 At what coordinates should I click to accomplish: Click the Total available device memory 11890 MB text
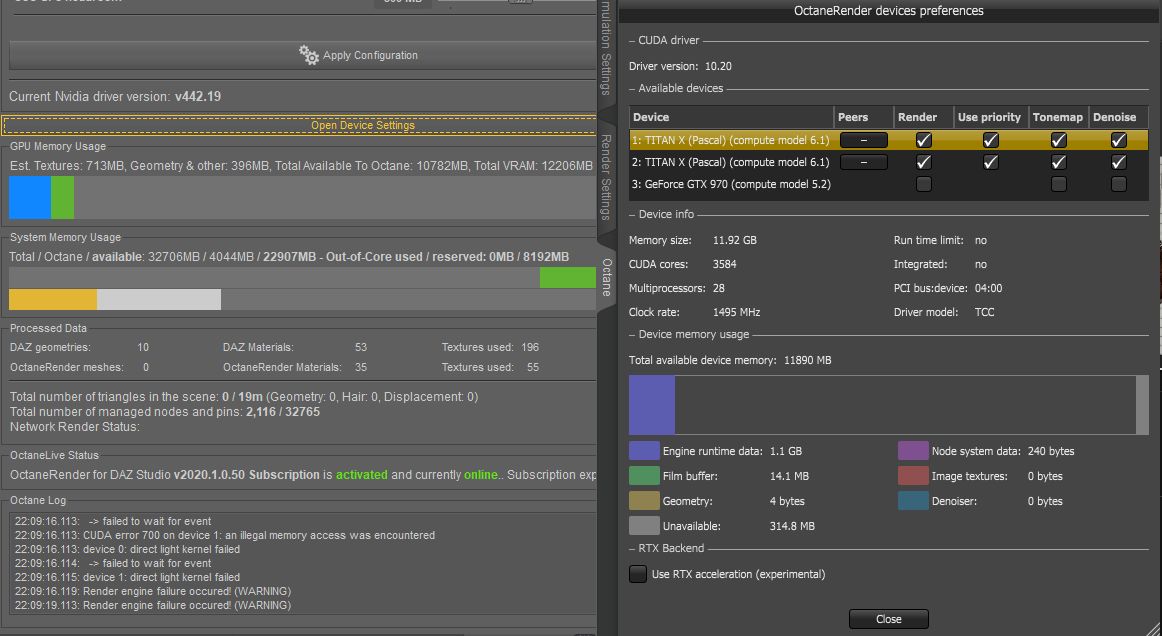point(730,360)
